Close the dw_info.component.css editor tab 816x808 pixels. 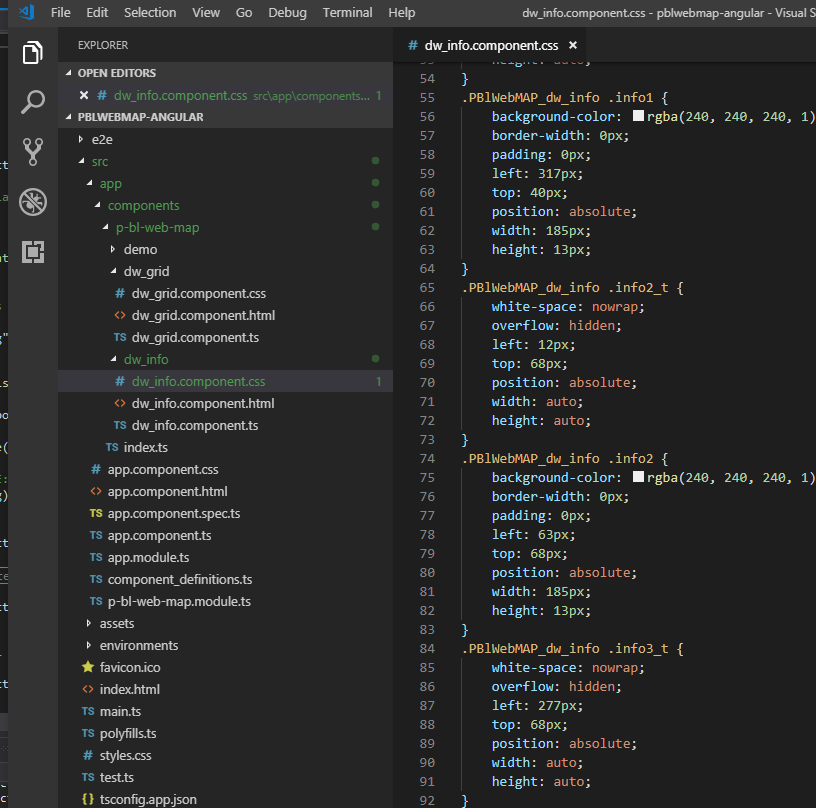(x=573, y=45)
